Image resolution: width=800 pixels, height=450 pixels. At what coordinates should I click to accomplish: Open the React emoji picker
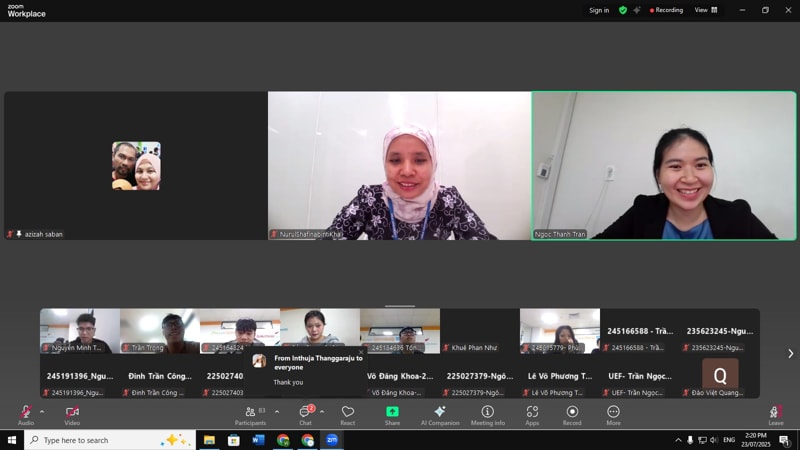point(348,412)
